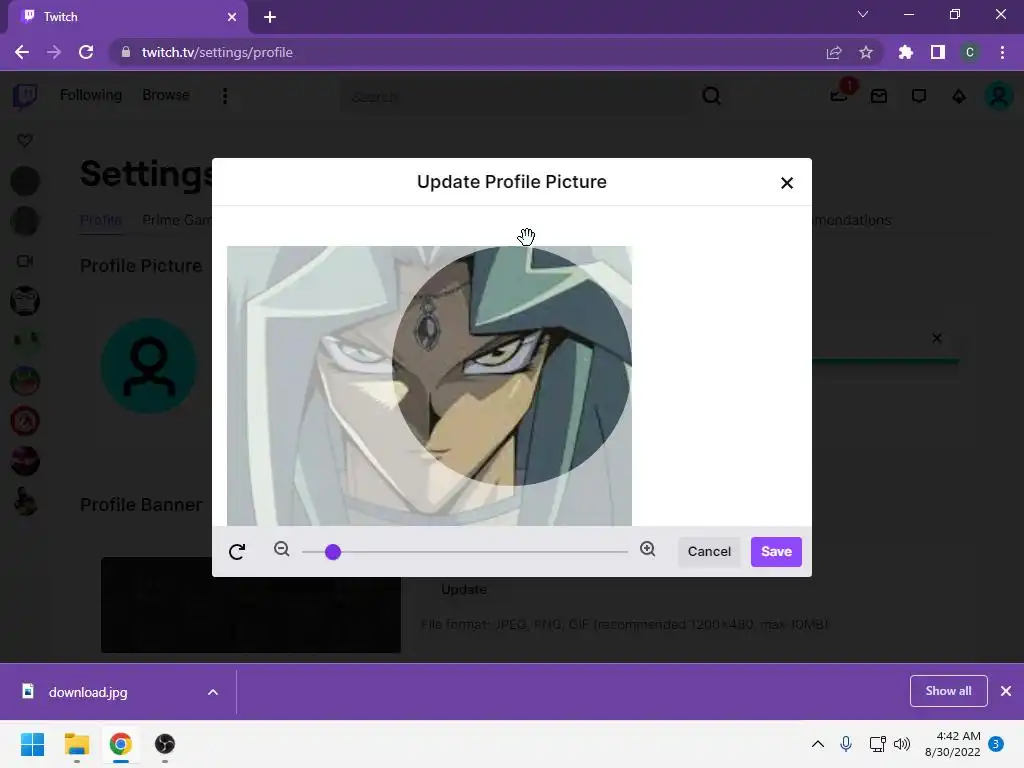Select the Profile settings tab
This screenshot has width=1024, height=768.
click(x=101, y=220)
